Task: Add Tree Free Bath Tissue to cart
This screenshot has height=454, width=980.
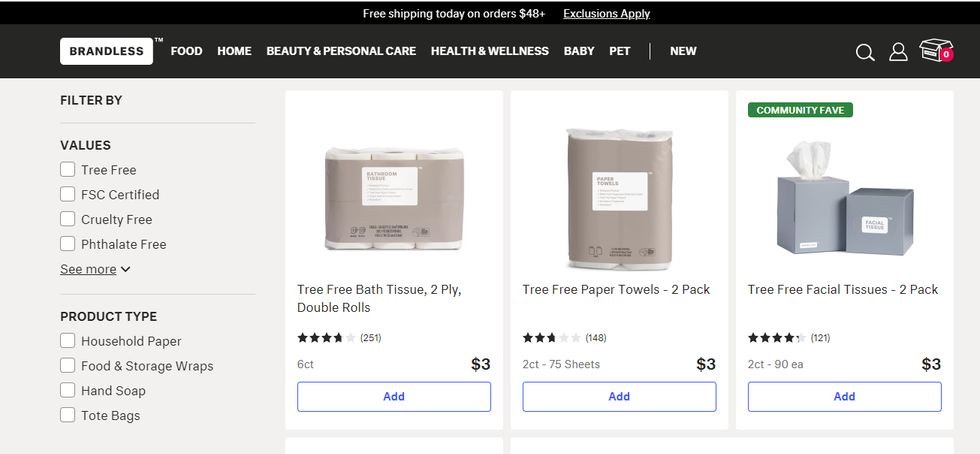Action: coord(394,397)
